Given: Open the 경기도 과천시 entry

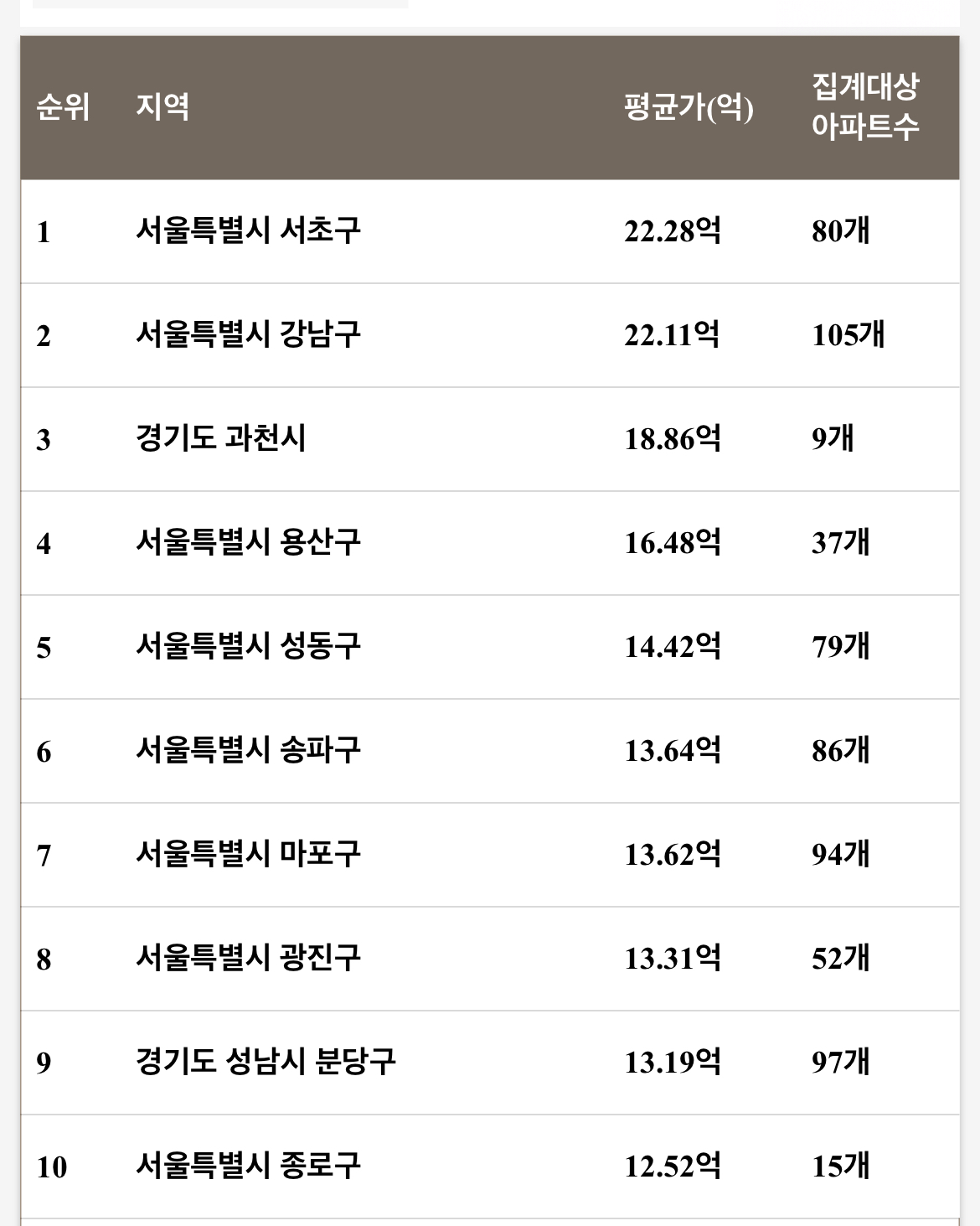Looking at the screenshot, I should pyautogui.click(x=221, y=438).
